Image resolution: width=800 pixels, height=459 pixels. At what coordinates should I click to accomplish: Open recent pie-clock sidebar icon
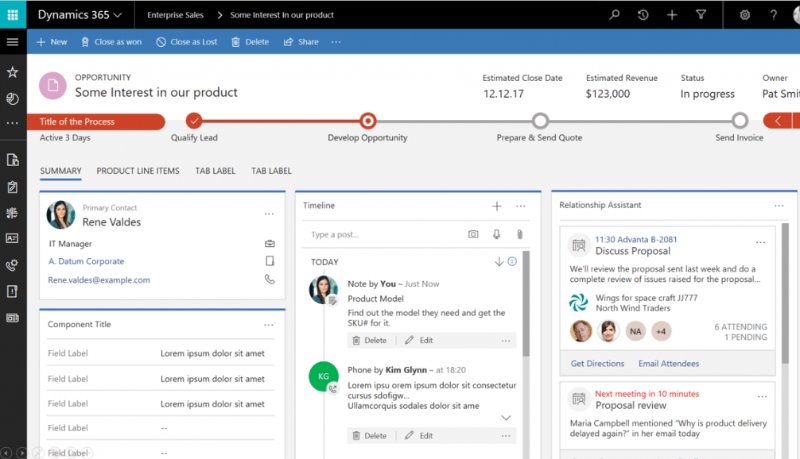(x=13, y=98)
